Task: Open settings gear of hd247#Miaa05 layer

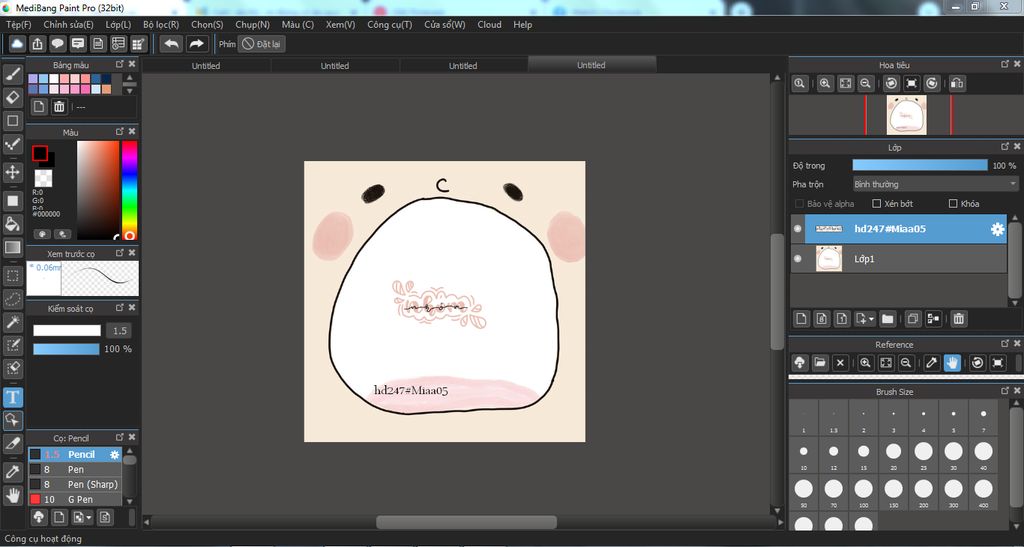Action: pyautogui.click(x=997, y=229)
